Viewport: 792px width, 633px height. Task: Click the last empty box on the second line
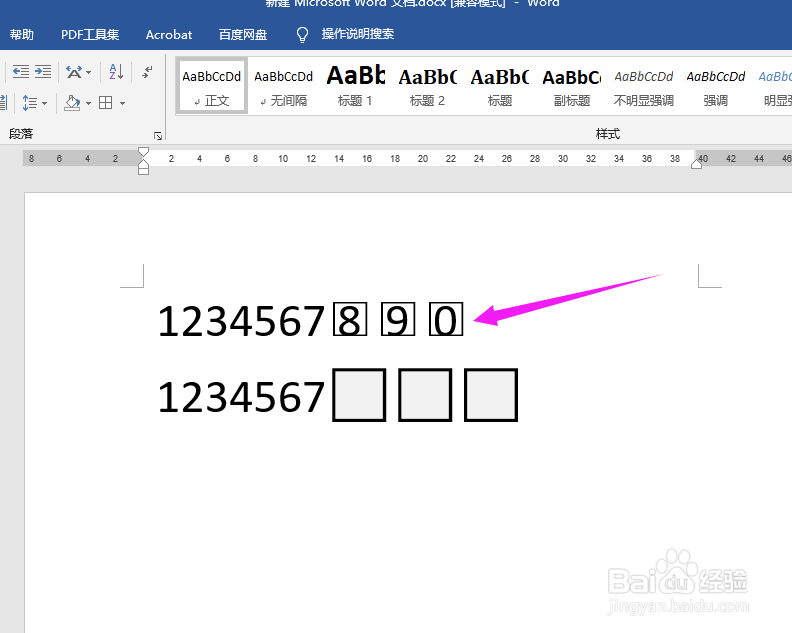(491, 395)
